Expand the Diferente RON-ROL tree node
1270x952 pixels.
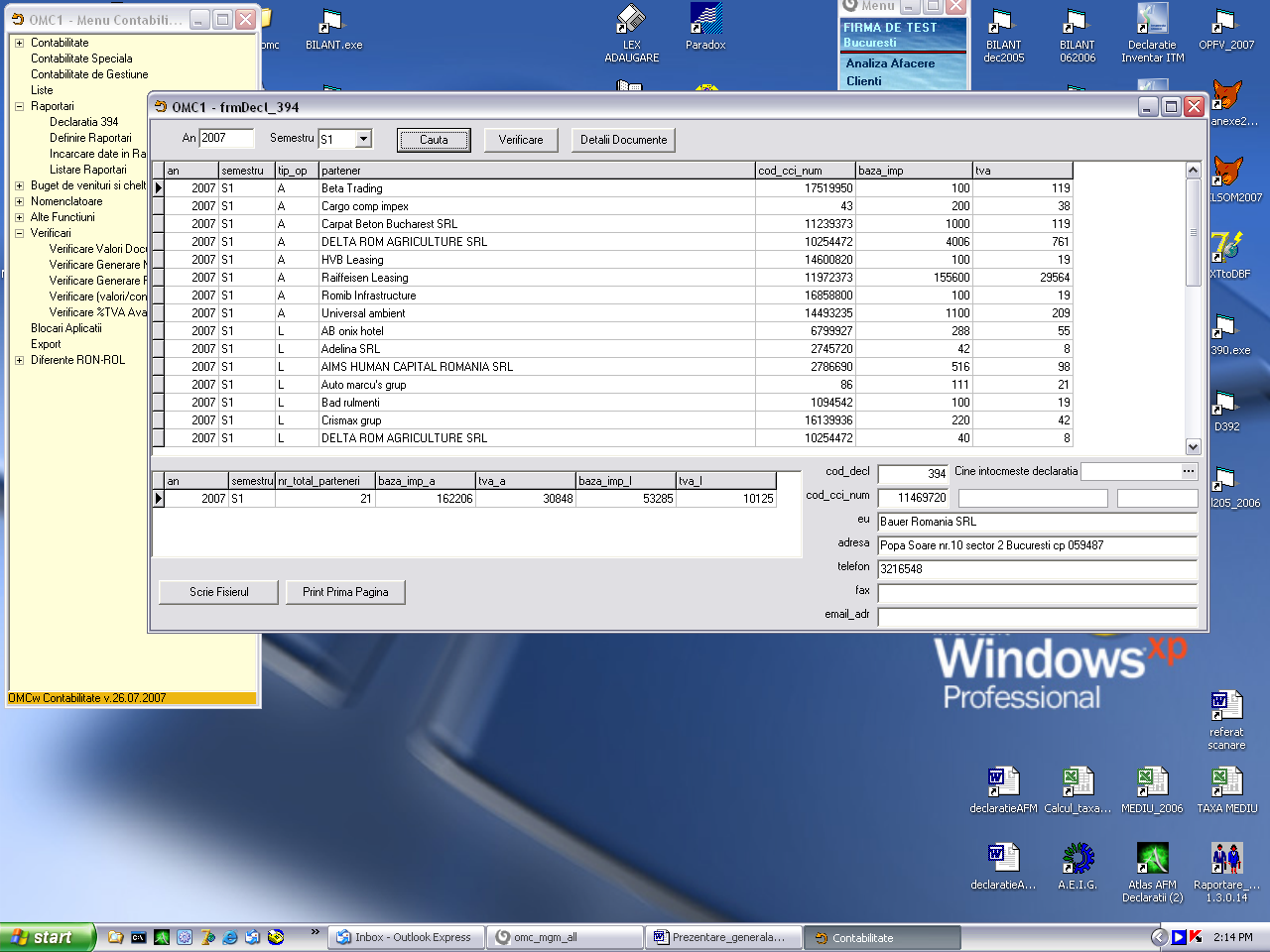(x=19, y=360)
